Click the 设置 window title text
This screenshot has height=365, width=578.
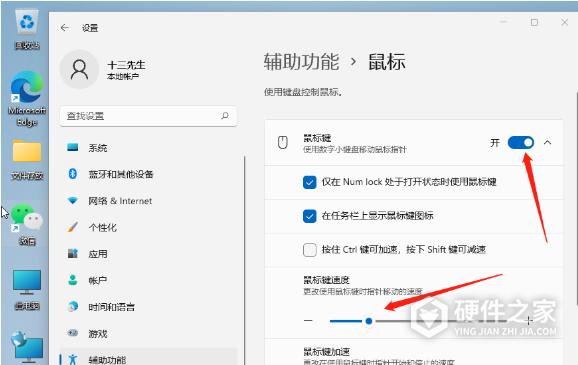point(90,28)
